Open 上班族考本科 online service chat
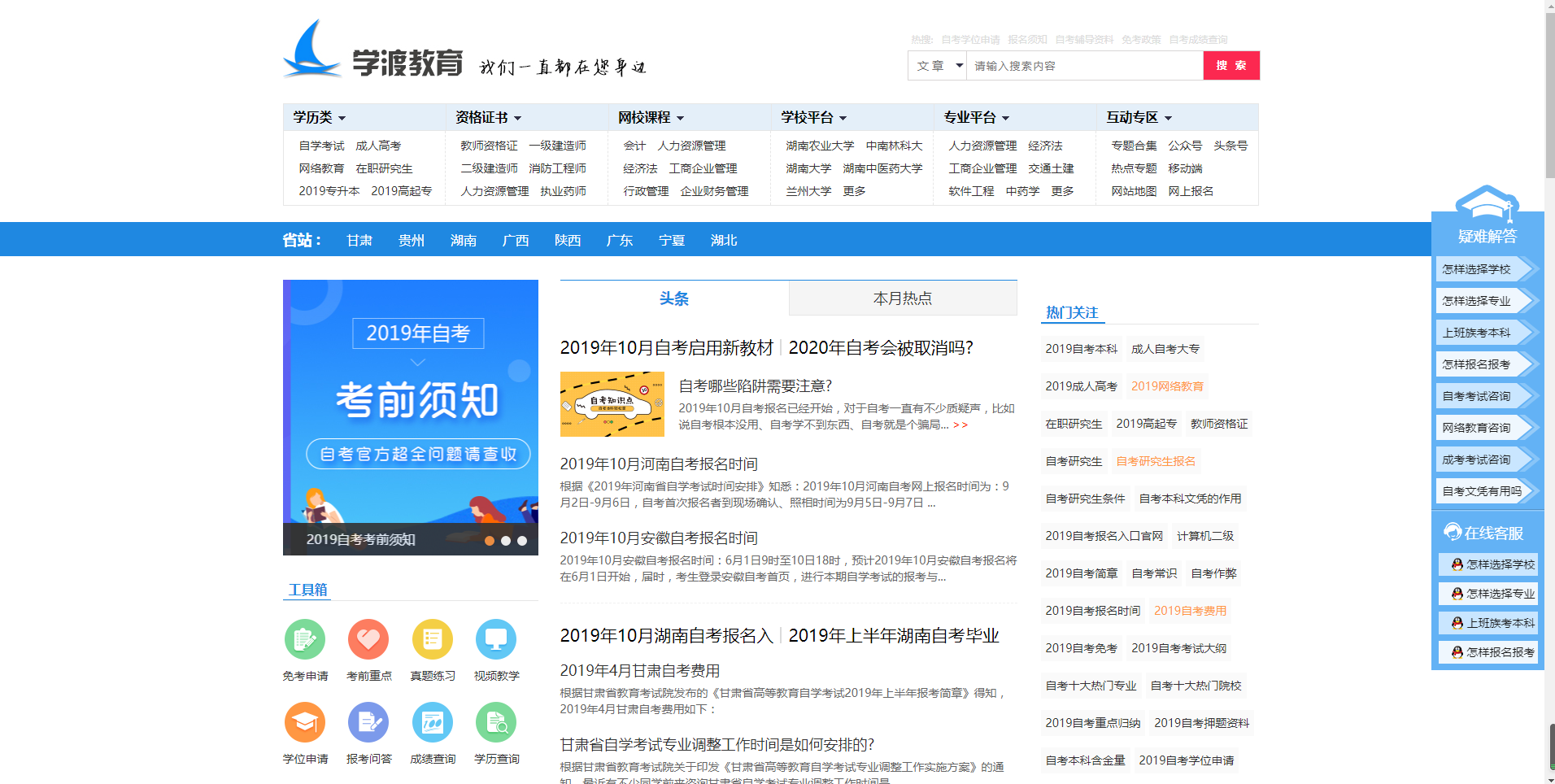Screen dimensions: 1555x784 point(1488,623)
